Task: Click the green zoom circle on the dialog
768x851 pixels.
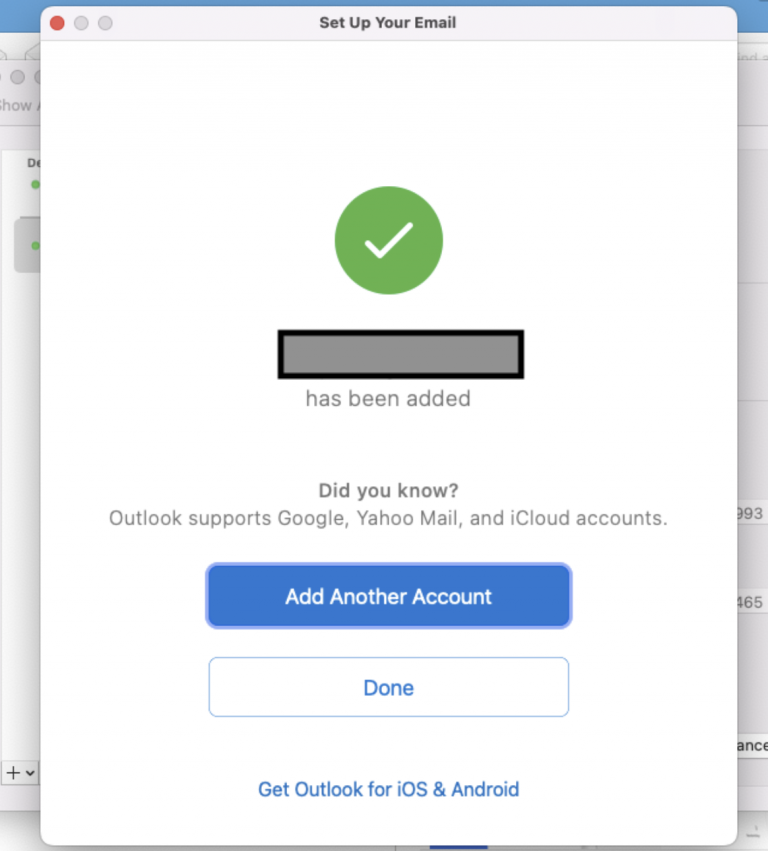Action: coord(103,22)
